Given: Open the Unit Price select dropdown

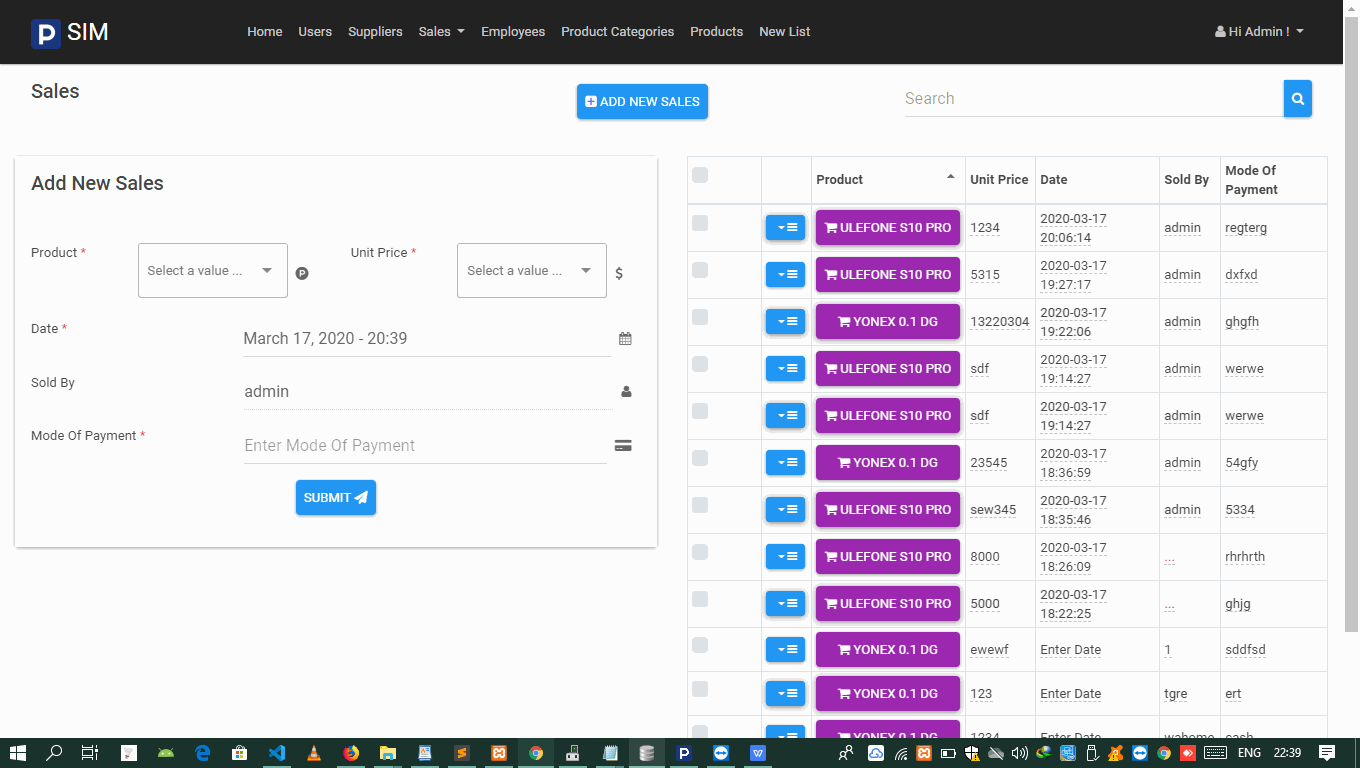Looking at the screenshot, I should (x=532, y=271).
